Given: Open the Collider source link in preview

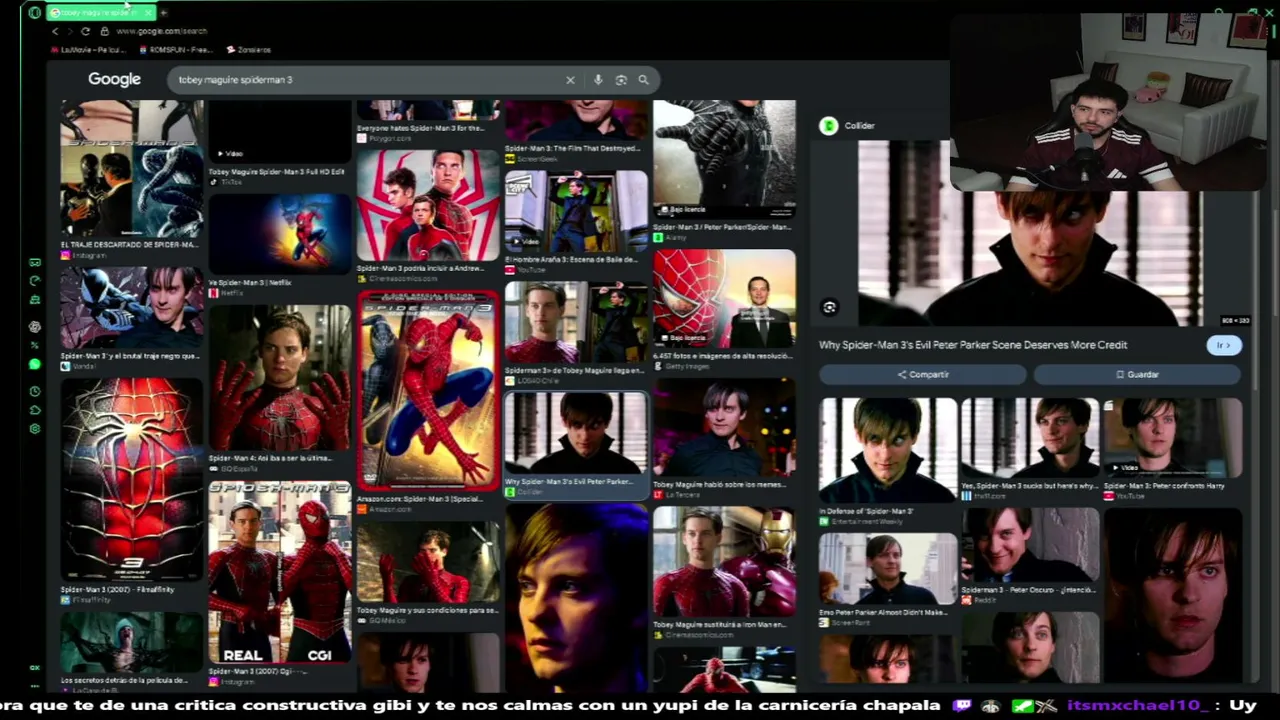Looking at the screenshot, I should 847,125.
